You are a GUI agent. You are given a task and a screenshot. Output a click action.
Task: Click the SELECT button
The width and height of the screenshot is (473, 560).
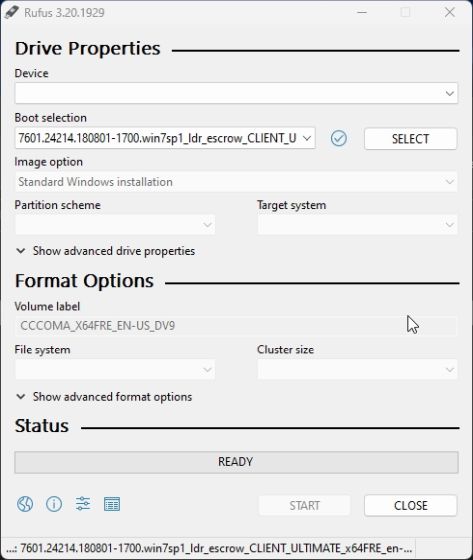pos(410,139)
